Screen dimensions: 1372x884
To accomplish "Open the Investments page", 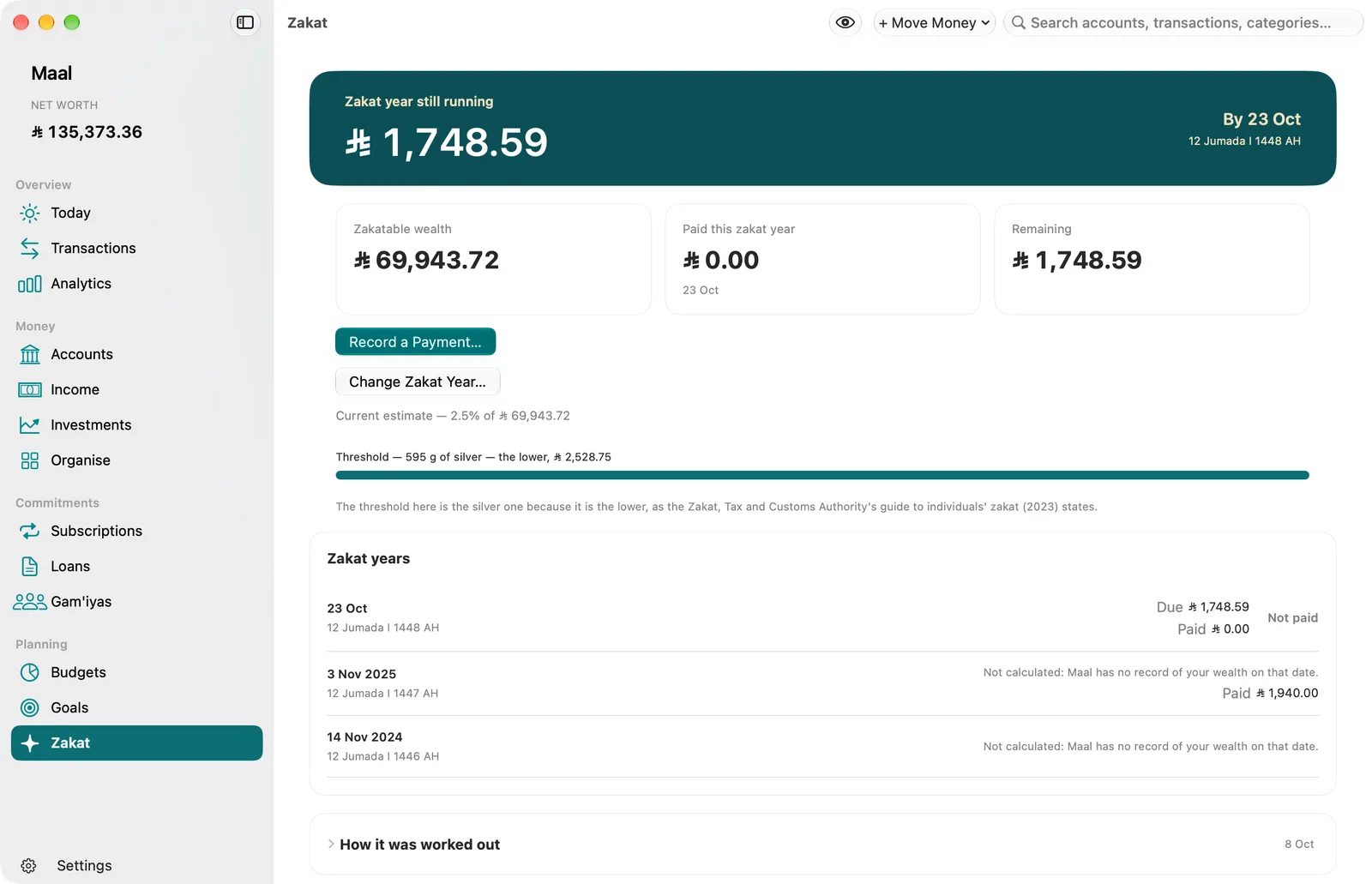I will click(x=91, y=425).
